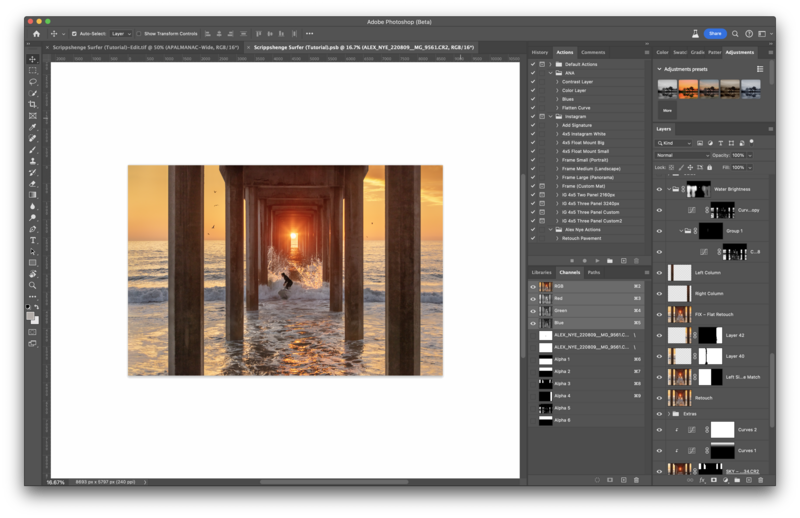Select the Zoom tool in the toolbar
800x518 pixels.
[x=33, y=285]
